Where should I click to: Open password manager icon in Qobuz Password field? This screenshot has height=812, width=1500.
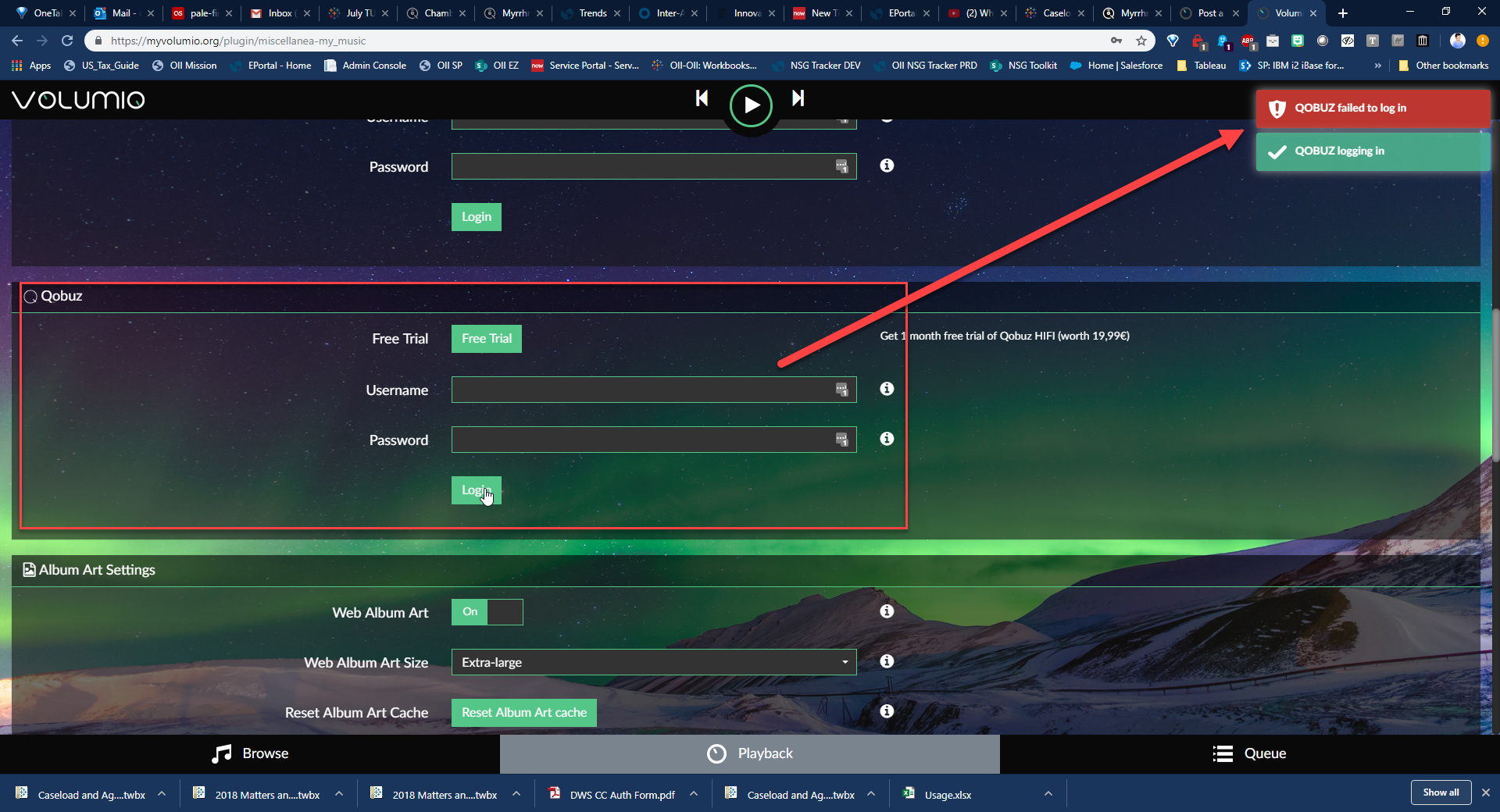(x=841, y=440)
